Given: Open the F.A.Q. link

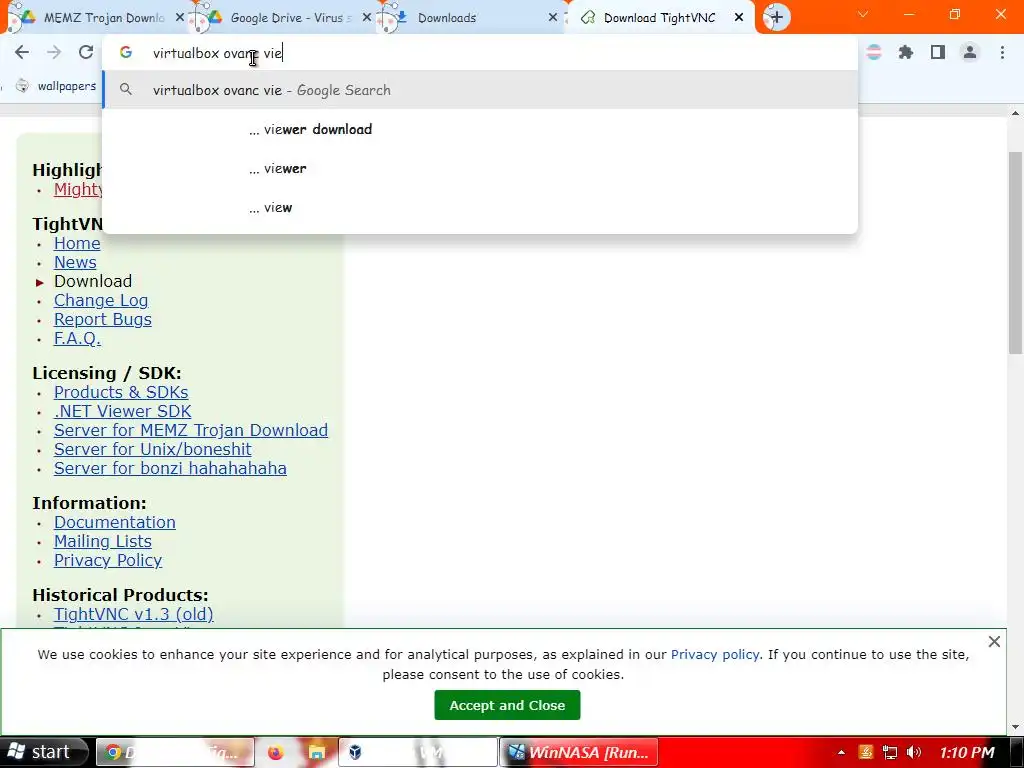Looking at the screenshot, I should coord(77,338).
